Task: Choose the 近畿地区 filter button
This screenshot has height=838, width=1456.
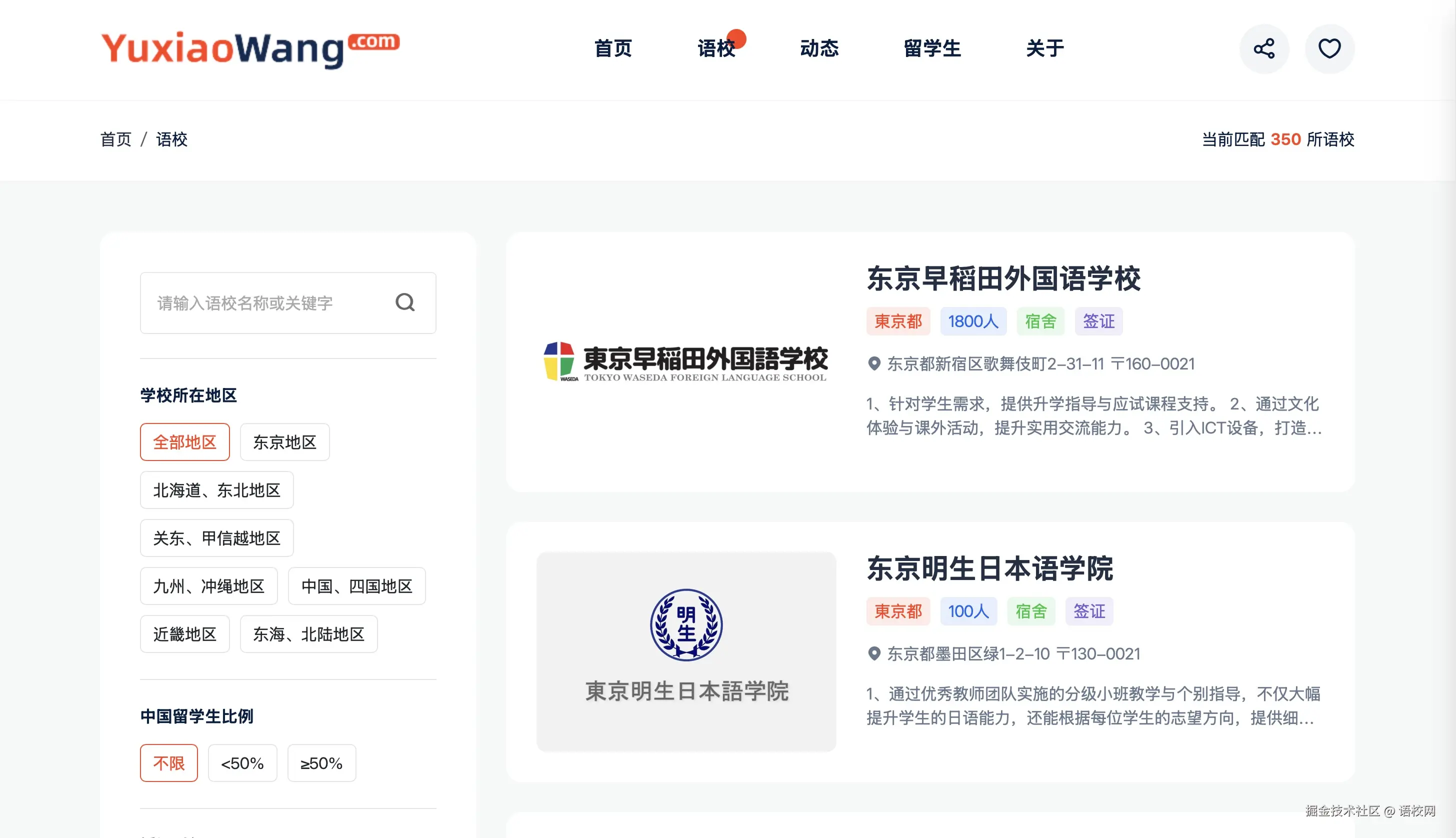Action: [x=184, y=633]
